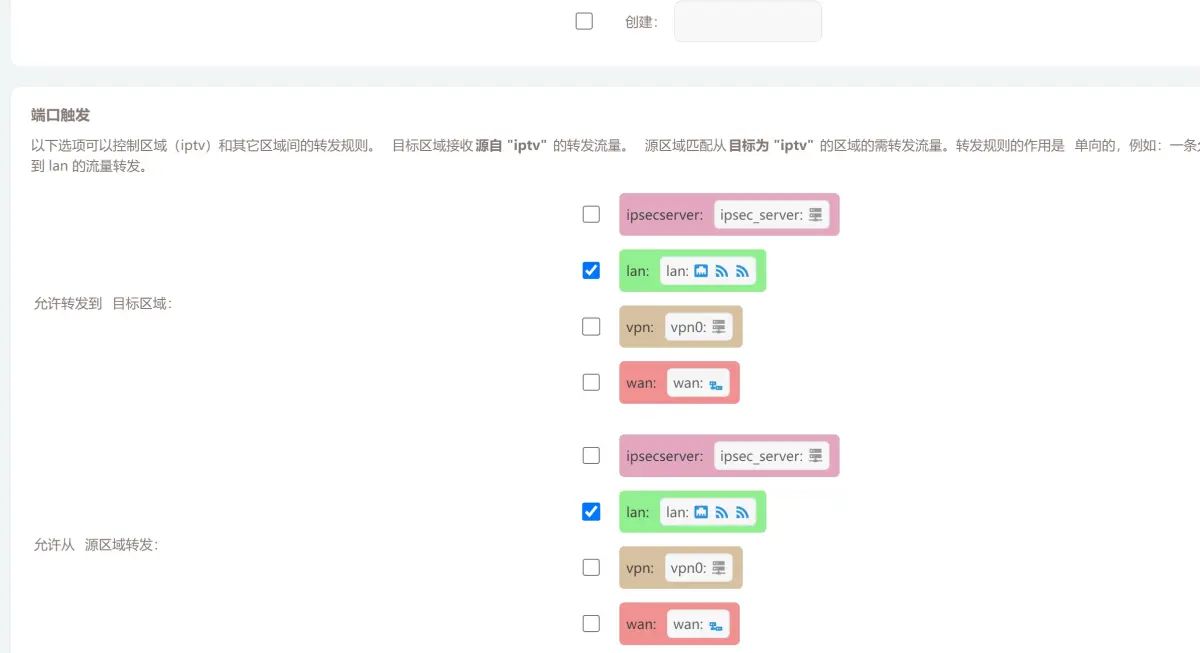
Task: Click the tunnel icon in the vpn0 destination tag
Action: click(x=718, y=327)
